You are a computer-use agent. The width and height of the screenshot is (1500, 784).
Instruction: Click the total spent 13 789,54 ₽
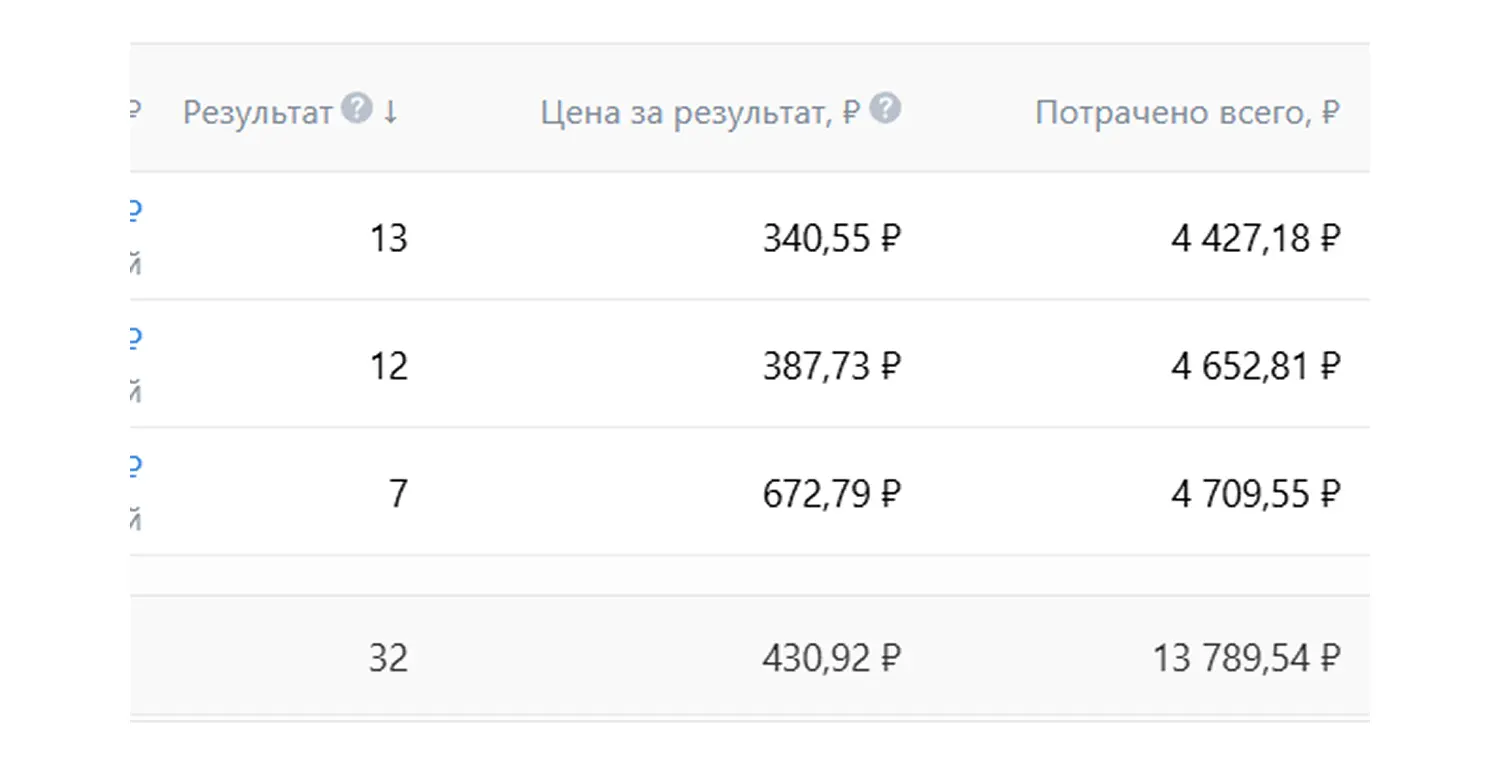coord(1246,658)
